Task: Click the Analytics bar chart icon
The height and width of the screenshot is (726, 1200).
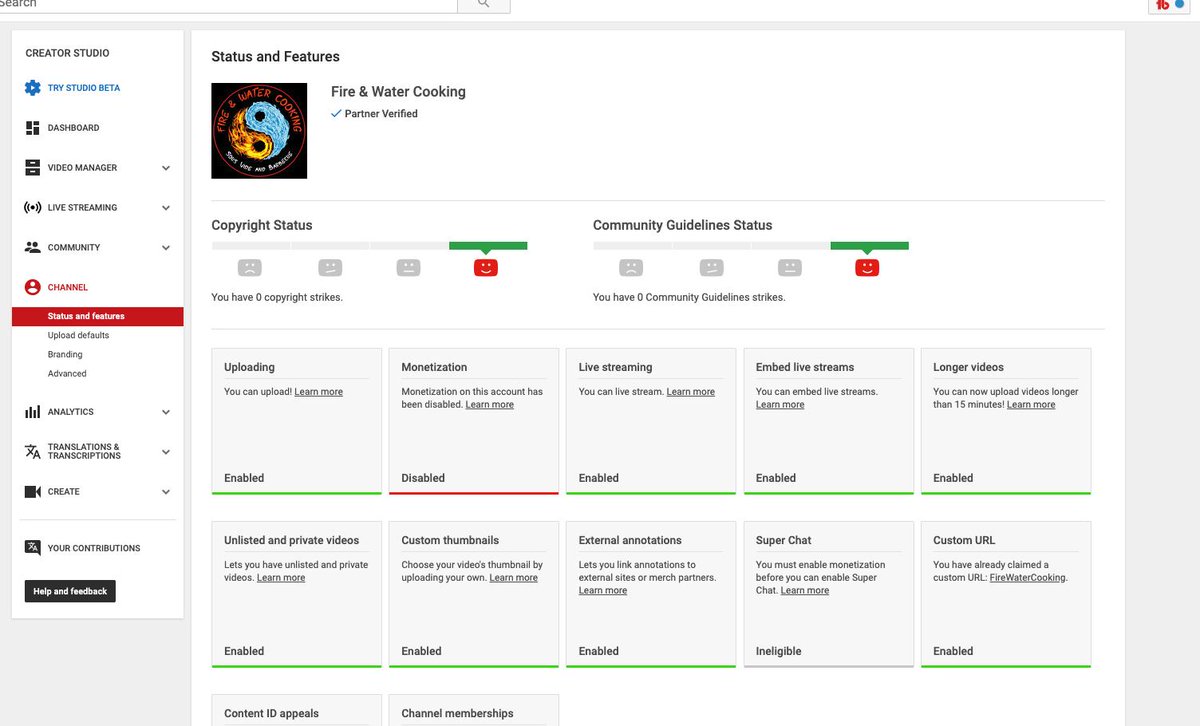Action: pos(33,412)
